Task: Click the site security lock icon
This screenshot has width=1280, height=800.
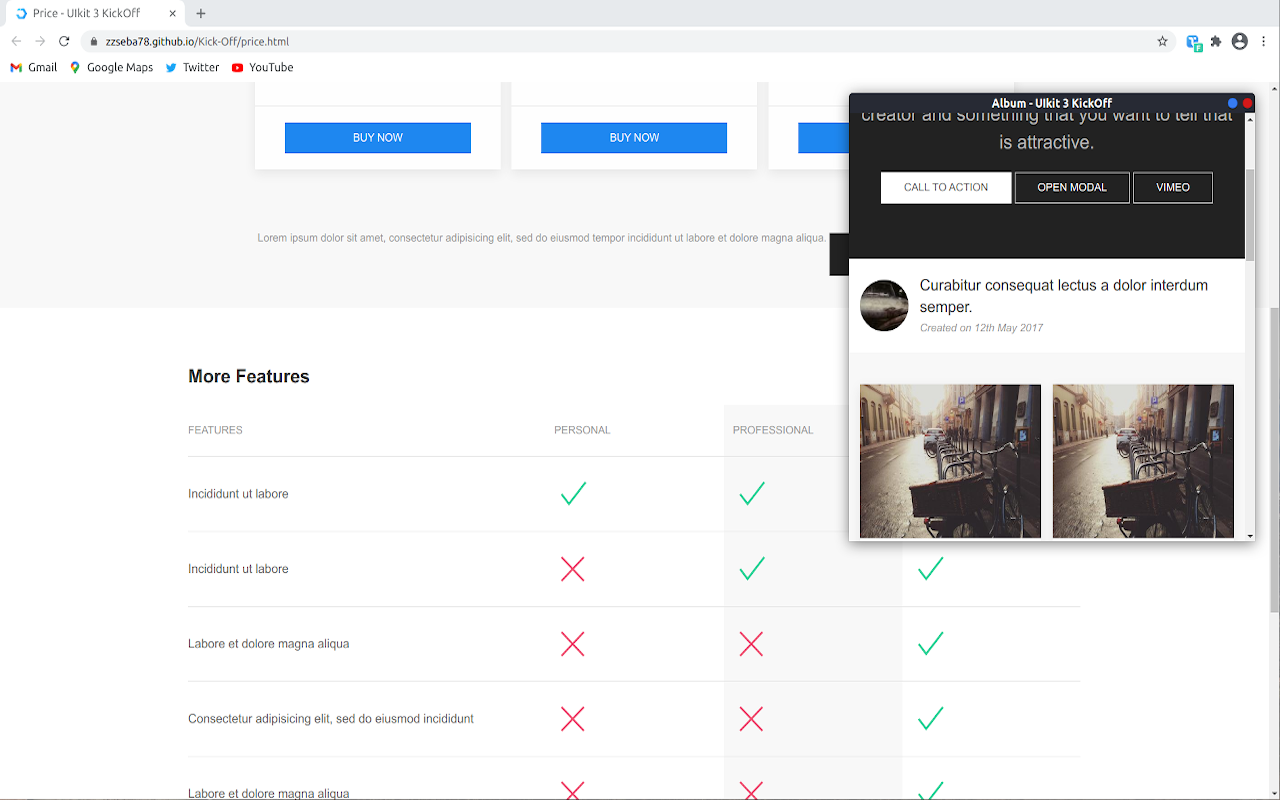Action: [x=92, y=42]
